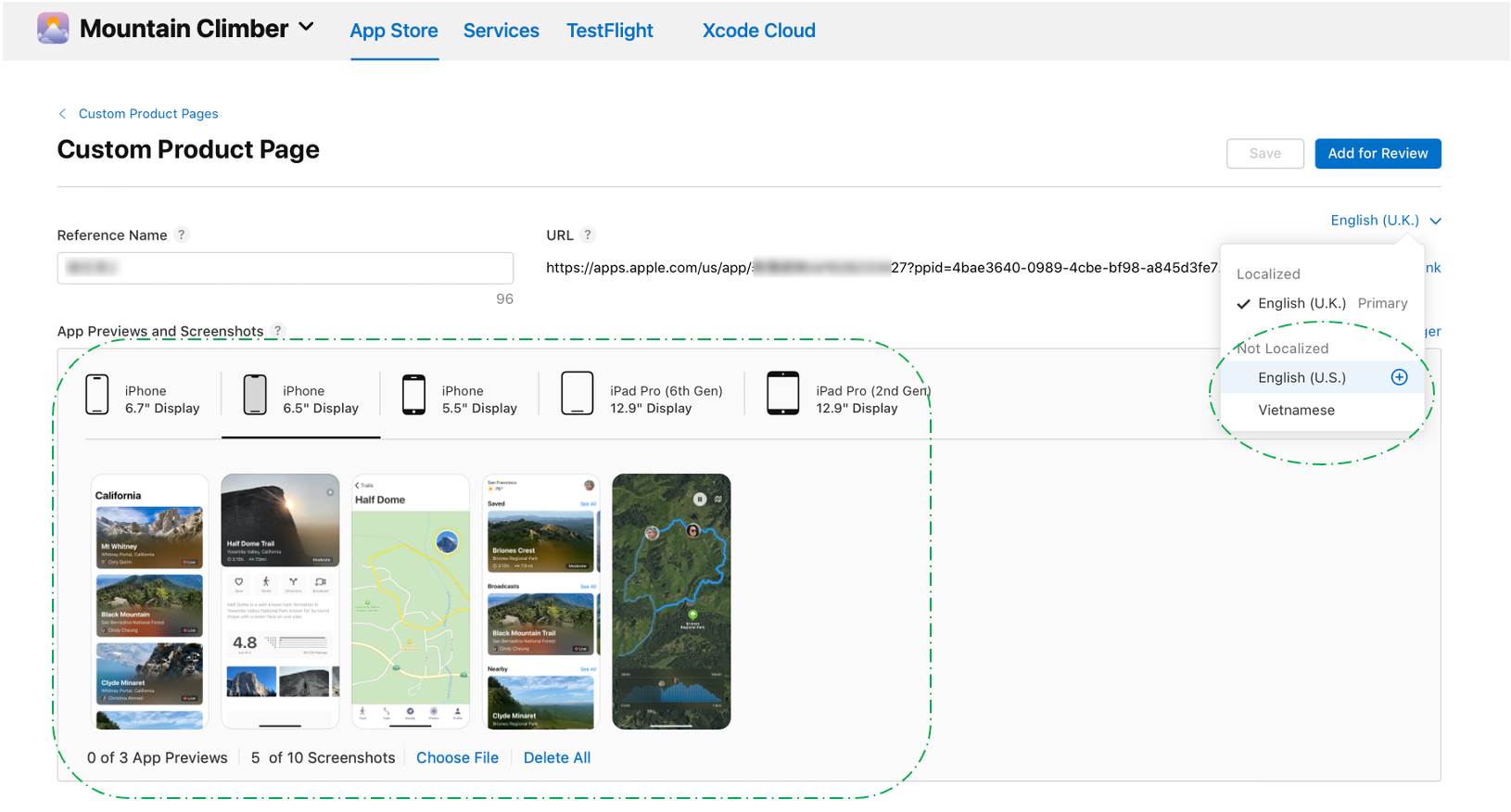Go to the TestFlight tab
This screenshot has height=812, width=1511.
(x=610, y=31)
